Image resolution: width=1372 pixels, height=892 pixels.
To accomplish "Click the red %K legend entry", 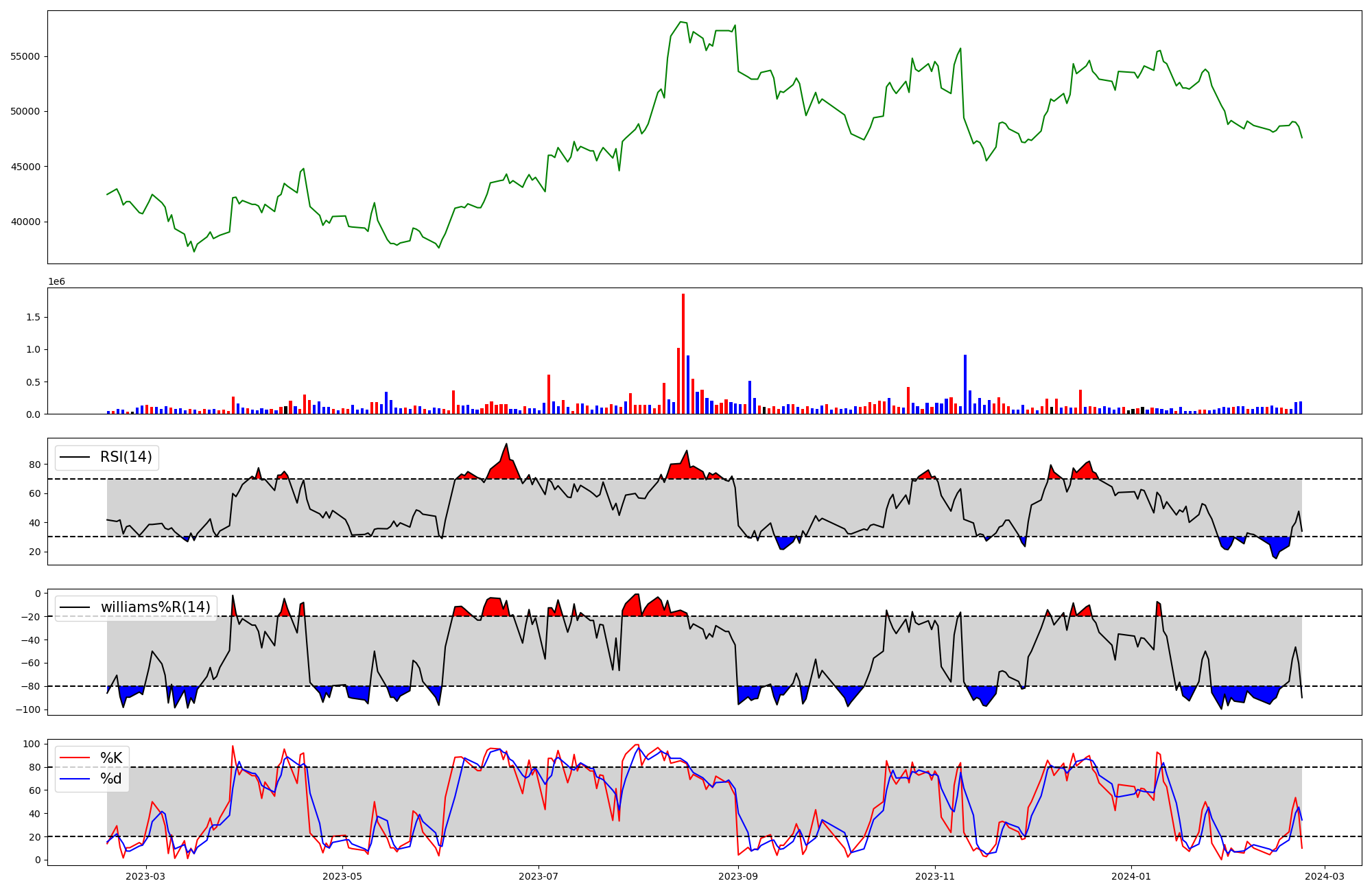I will (110, 758).
